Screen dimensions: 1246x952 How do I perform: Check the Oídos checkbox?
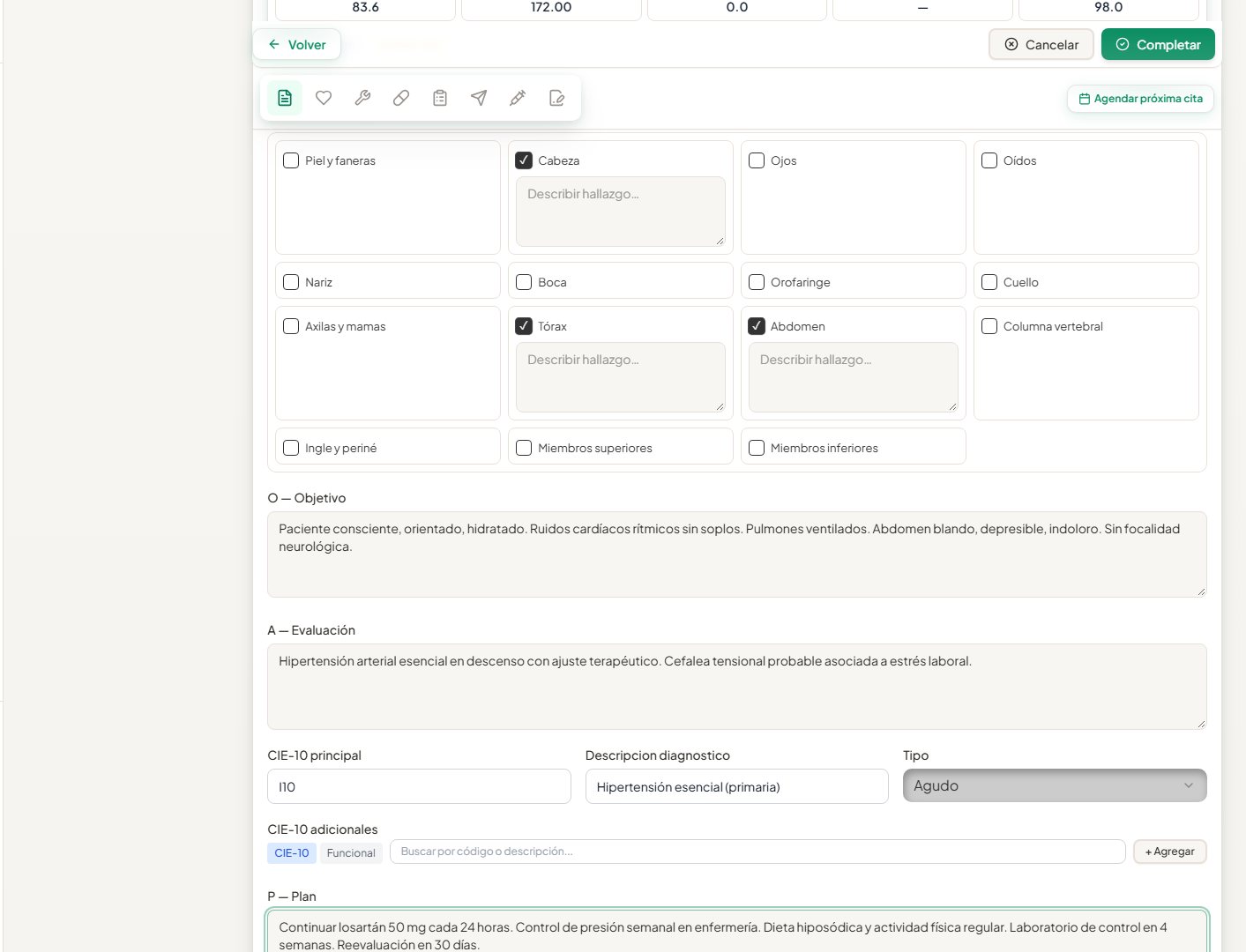(x=989, y=160)
